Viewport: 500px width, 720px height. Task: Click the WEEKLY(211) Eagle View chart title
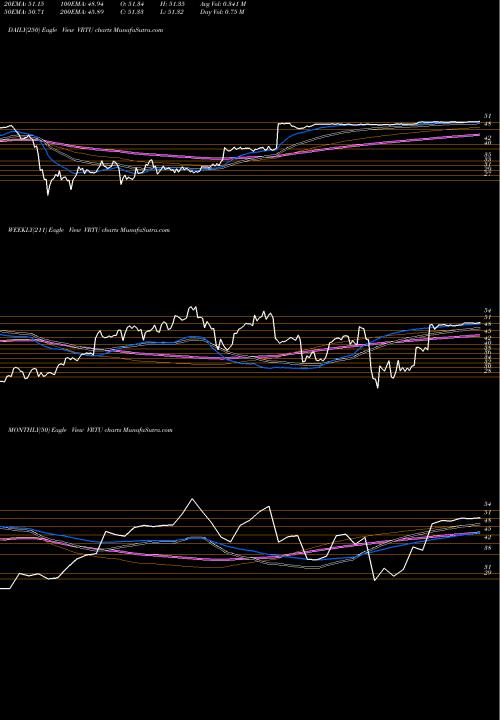89,230
